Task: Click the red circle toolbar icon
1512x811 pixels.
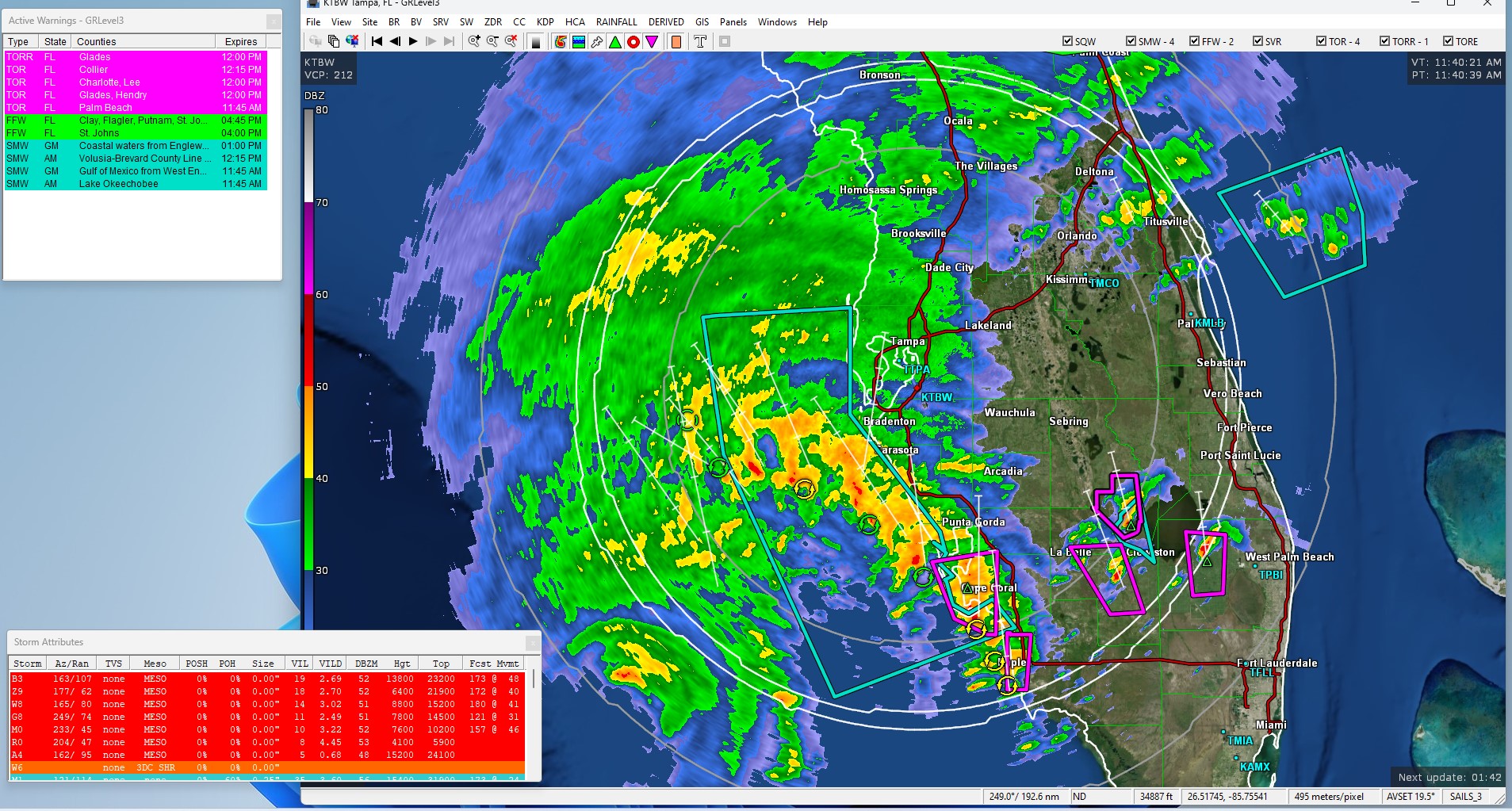Action: coord(634,42)
